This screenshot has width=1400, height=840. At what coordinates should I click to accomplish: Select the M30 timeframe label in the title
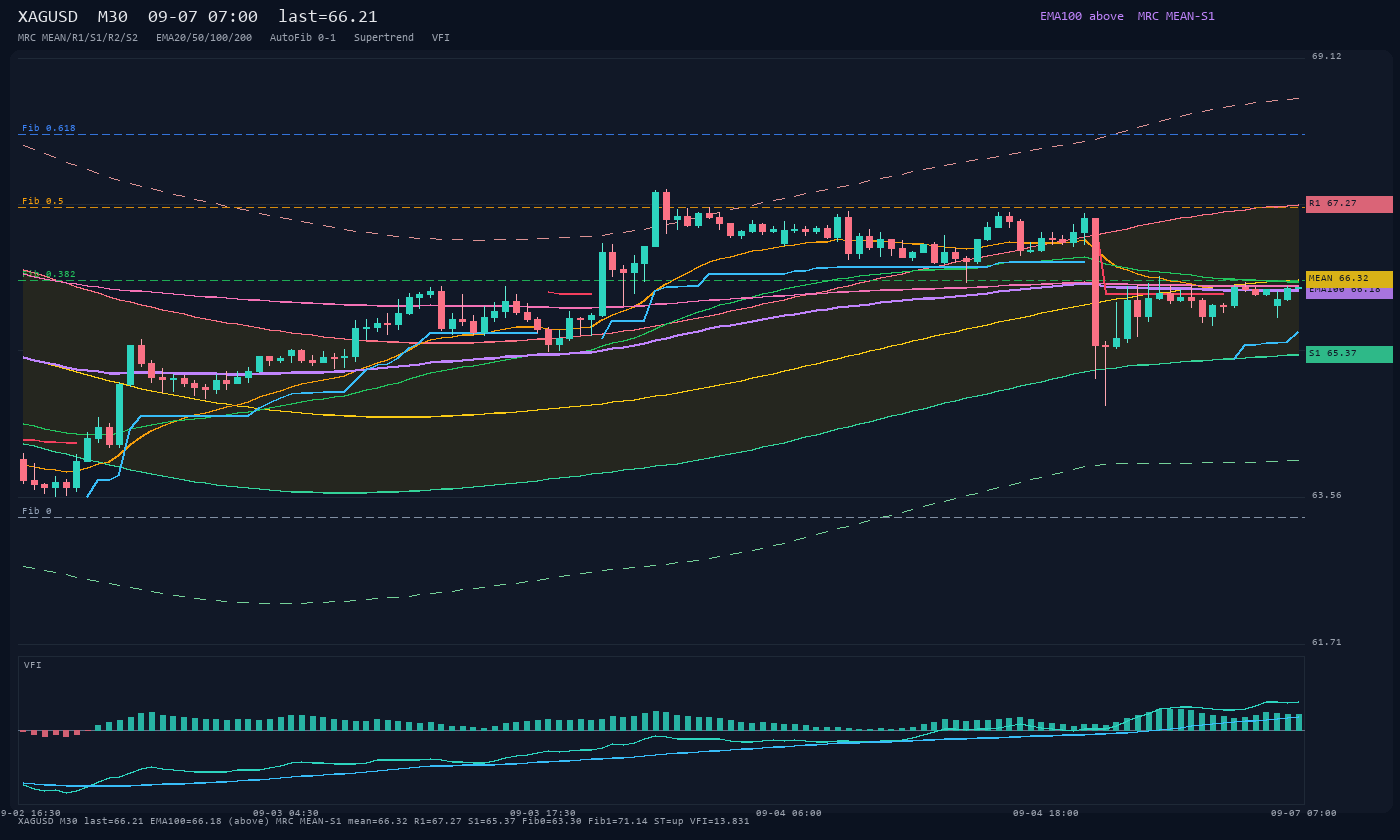113,17
